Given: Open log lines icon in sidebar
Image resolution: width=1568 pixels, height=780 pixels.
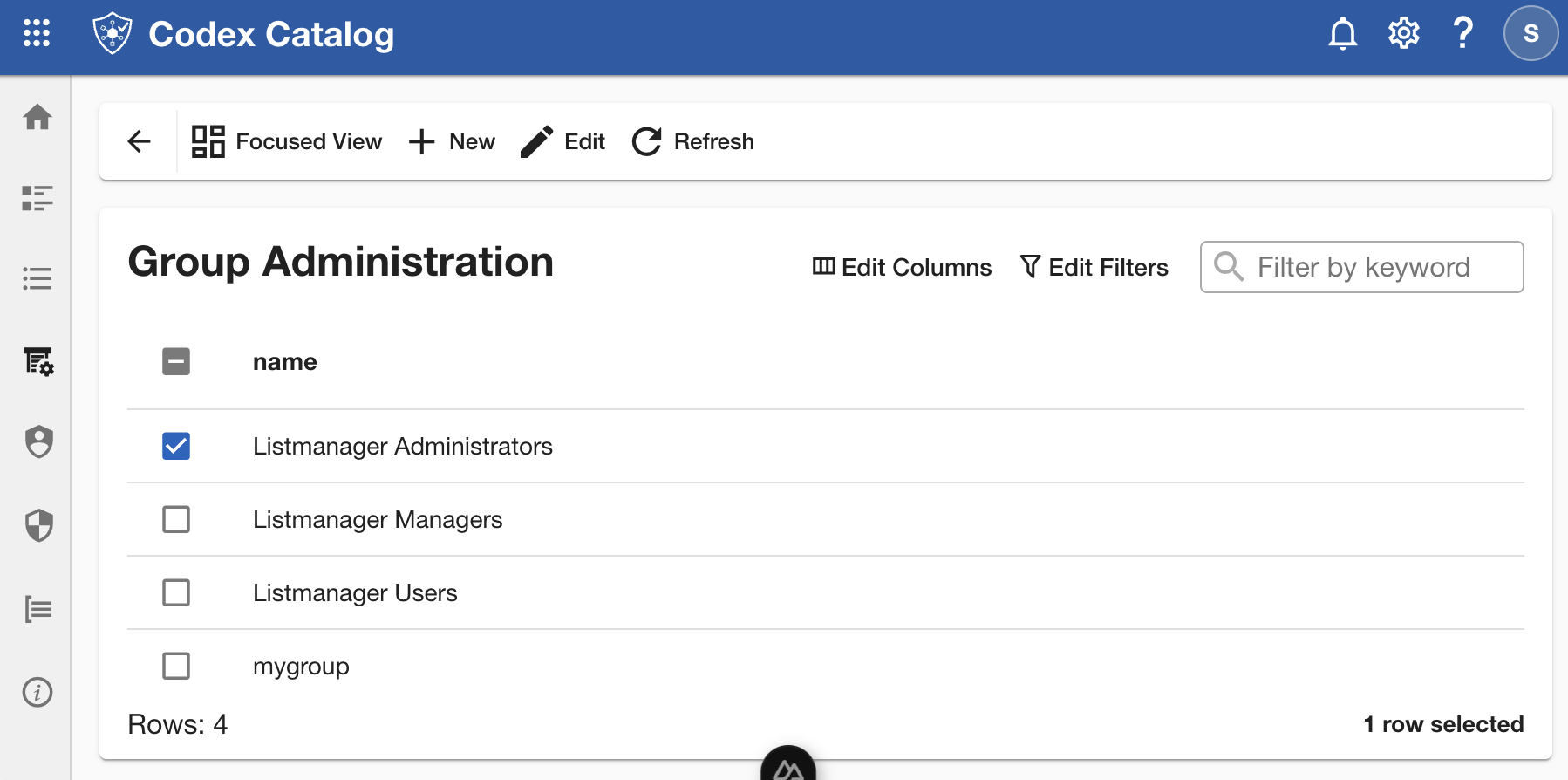Looking at the screenshot, I should pos(38,609).
